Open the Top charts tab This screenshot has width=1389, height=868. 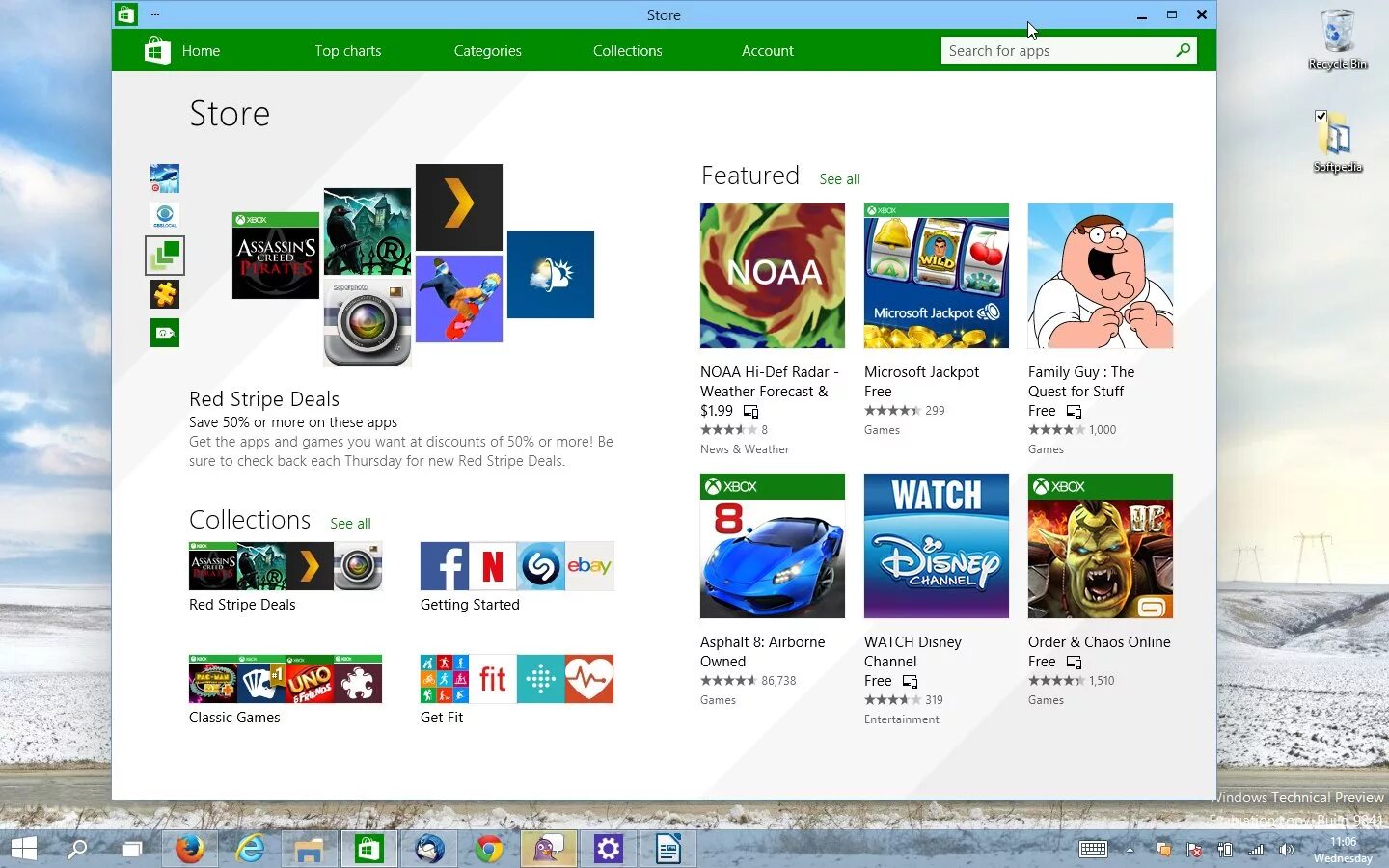[x=347, y=51]
